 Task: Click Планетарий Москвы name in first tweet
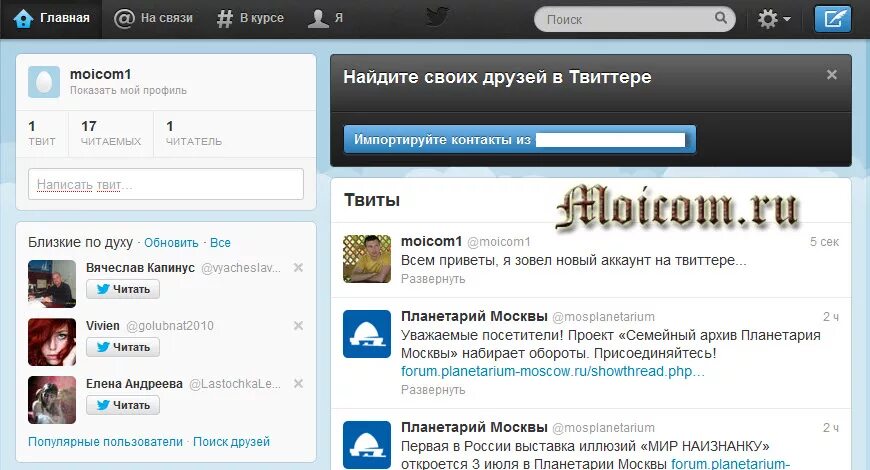tap(474, 316)
